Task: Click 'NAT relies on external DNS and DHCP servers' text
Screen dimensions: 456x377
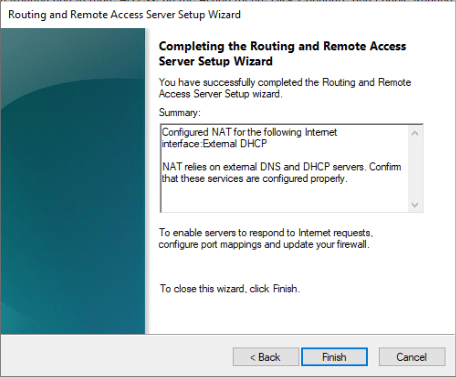Action: point(263,167)
